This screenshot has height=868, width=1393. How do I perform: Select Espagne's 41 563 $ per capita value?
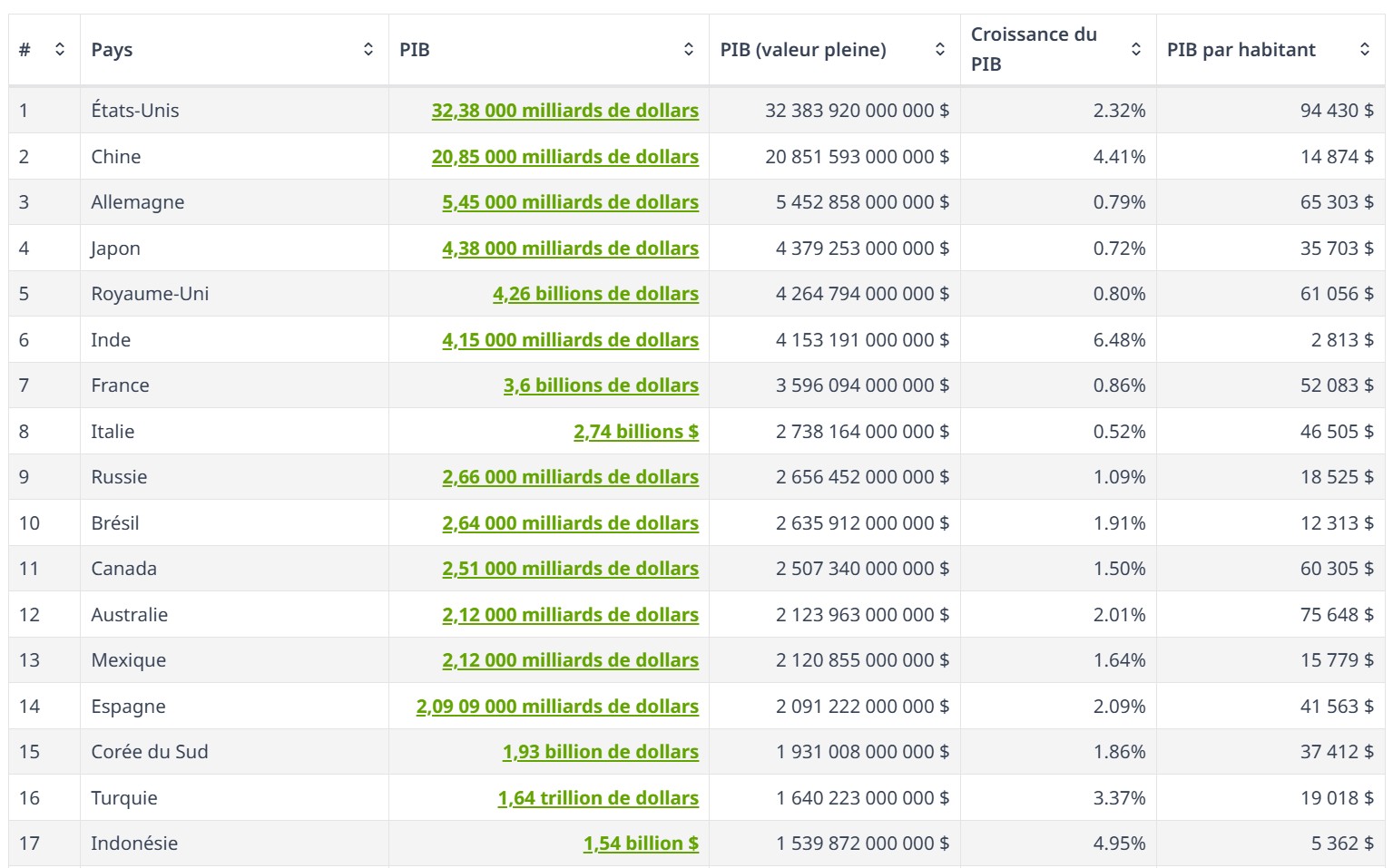point(1337,707)
